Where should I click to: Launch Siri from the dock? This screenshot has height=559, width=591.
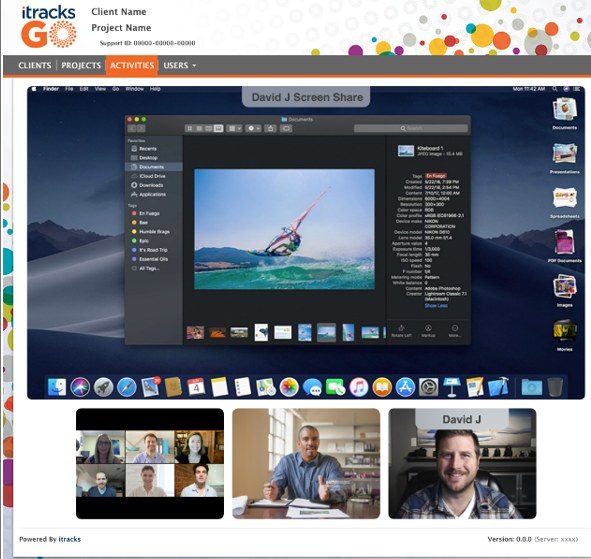(80, 387)
